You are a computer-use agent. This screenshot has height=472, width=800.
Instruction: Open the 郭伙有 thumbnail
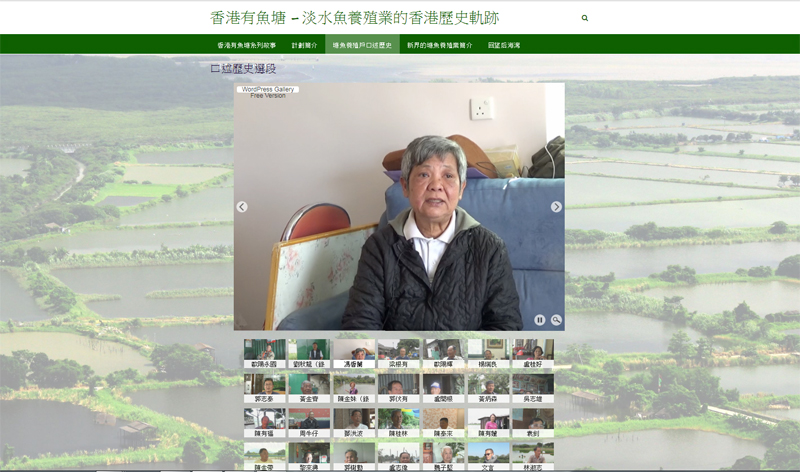coord(399,387)
